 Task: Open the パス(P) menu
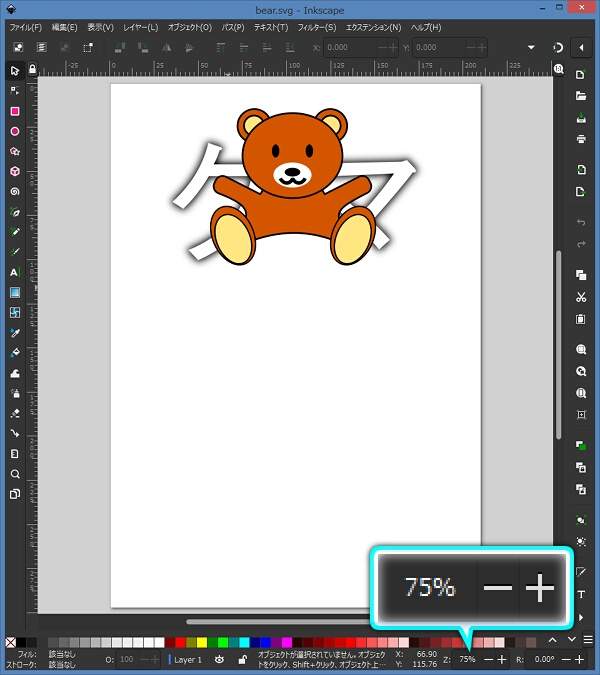click(233, 27)
